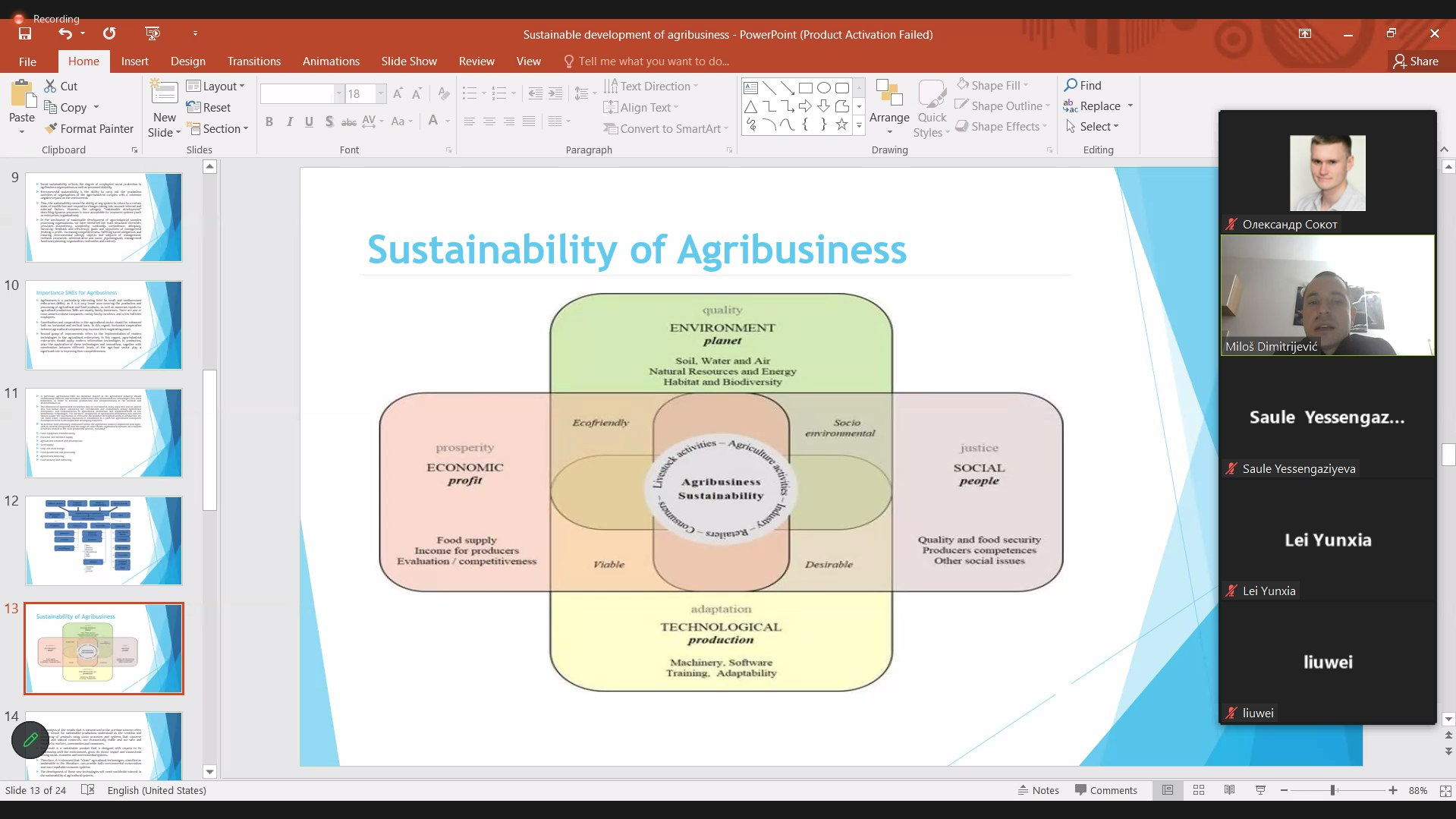Reset slide layout with Reset button

[209, 107]
